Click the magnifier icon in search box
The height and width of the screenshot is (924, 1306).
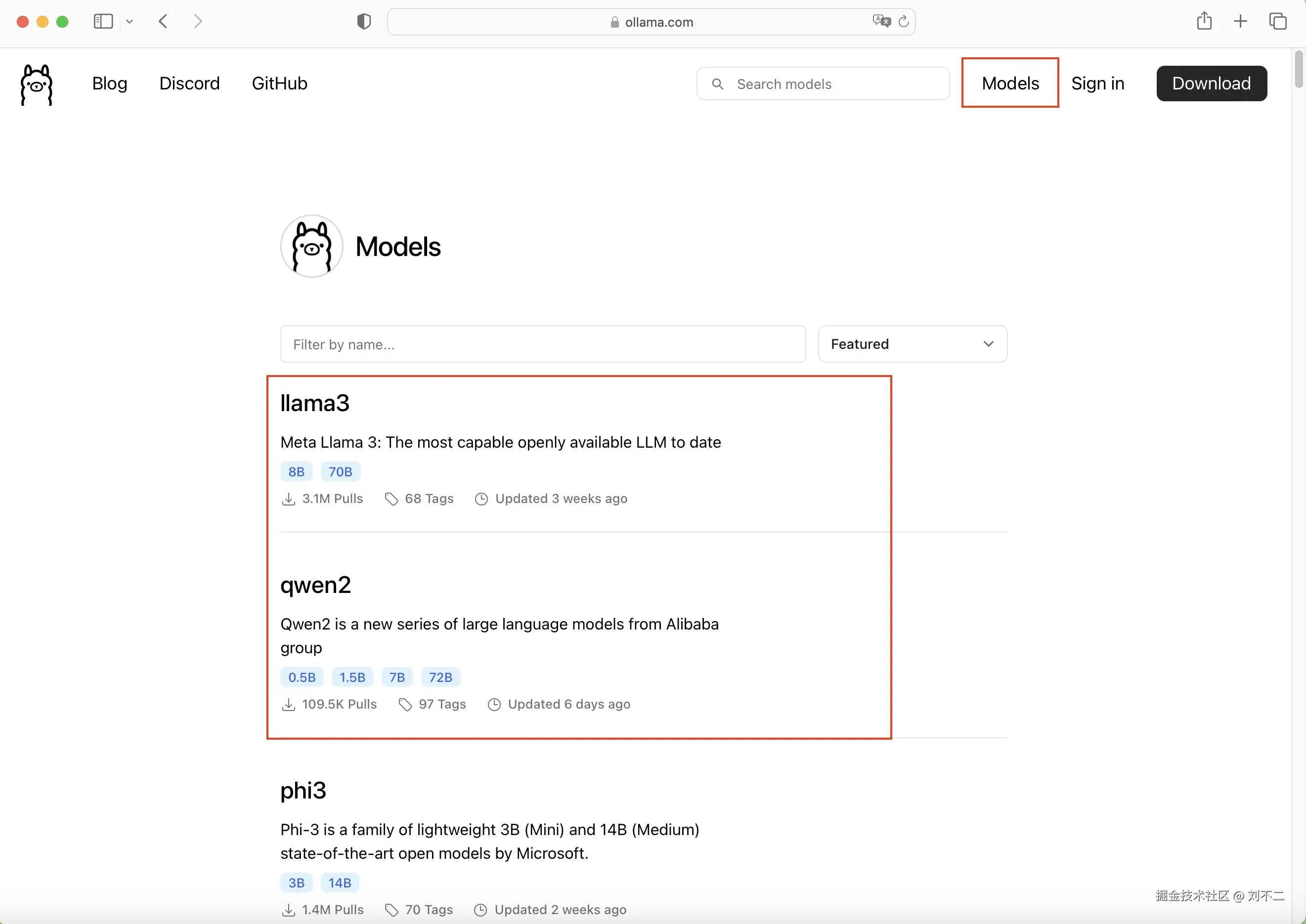718,84
